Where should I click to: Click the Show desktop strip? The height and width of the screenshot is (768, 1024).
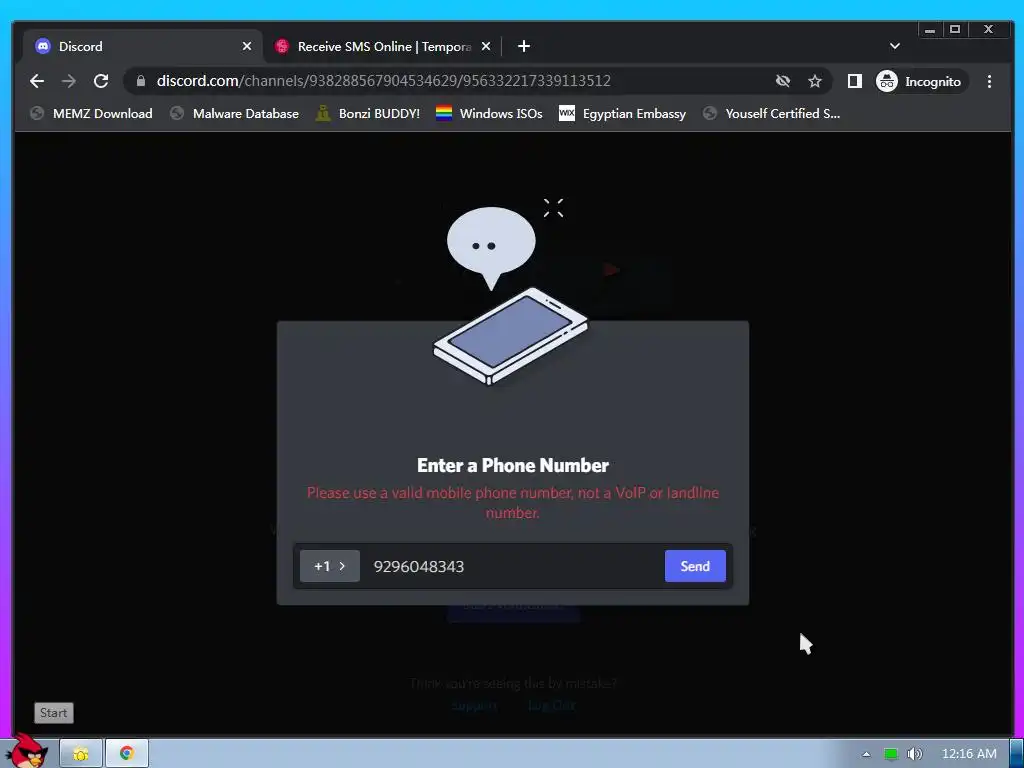click(1016, 754)
